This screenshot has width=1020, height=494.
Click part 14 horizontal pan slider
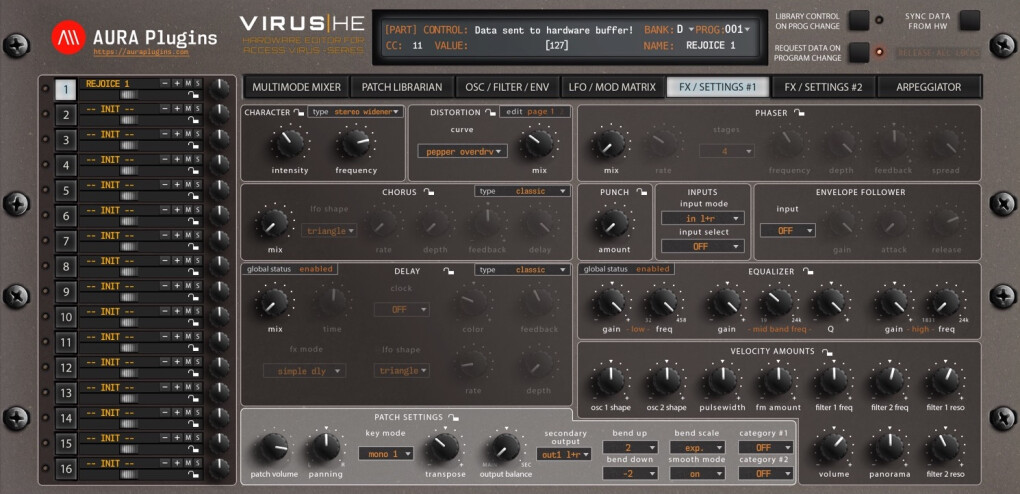coord(129,424)
